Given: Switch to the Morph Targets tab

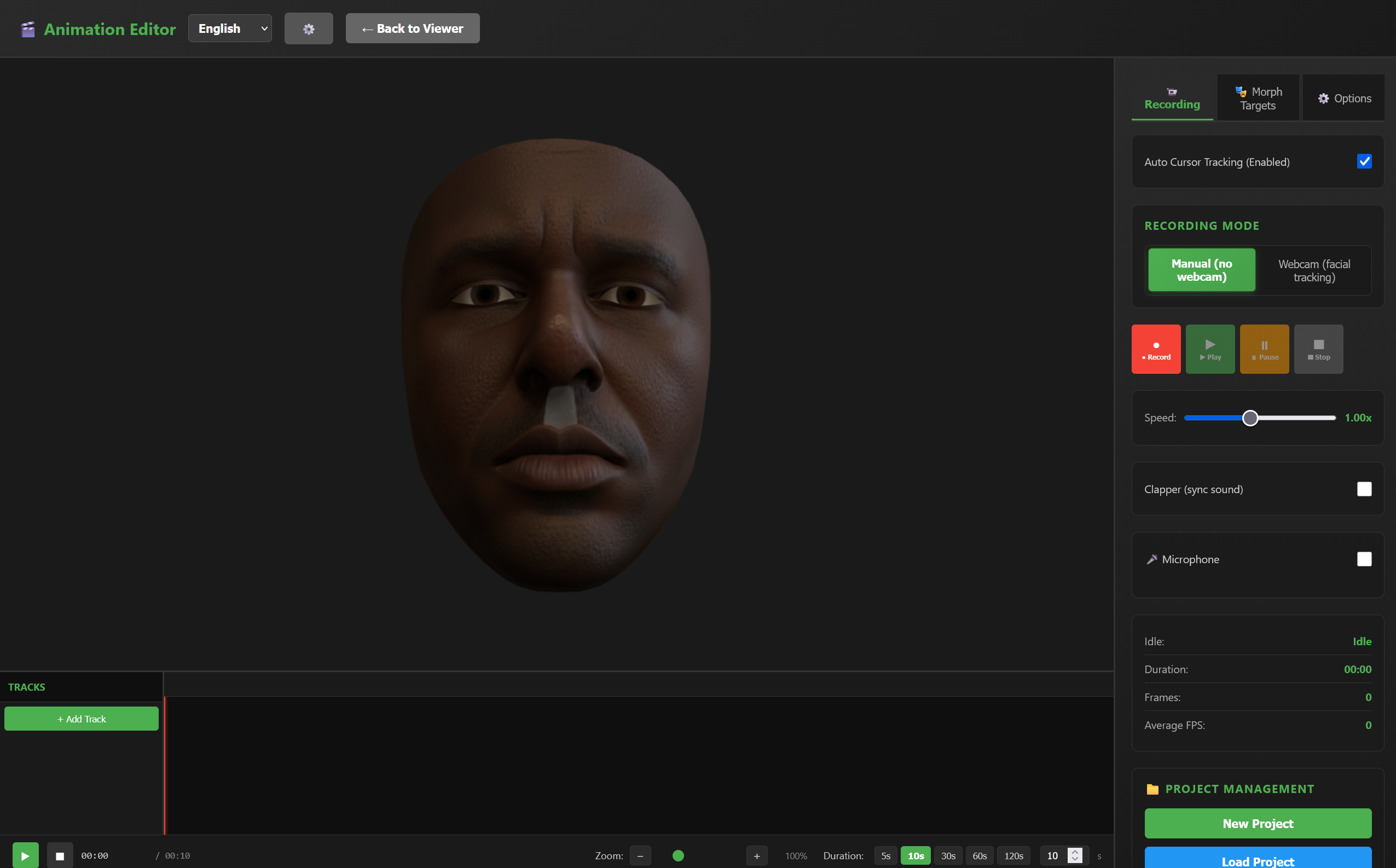Looking at the screenshot, I should pyautogui.click(x=1258, y=98).
